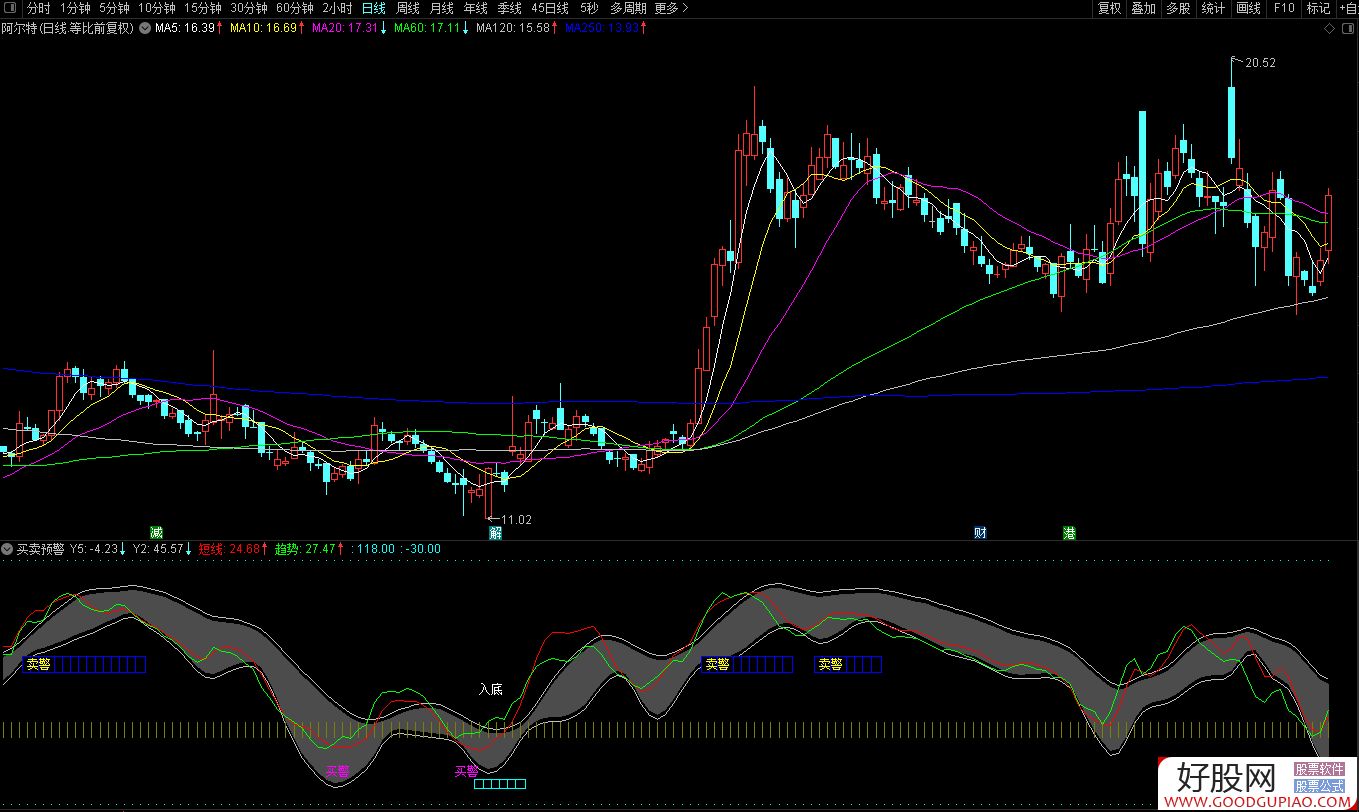The height and width of the screenshot is (812, 1359).
Task: Open F10 company info
Action: 1284,8
